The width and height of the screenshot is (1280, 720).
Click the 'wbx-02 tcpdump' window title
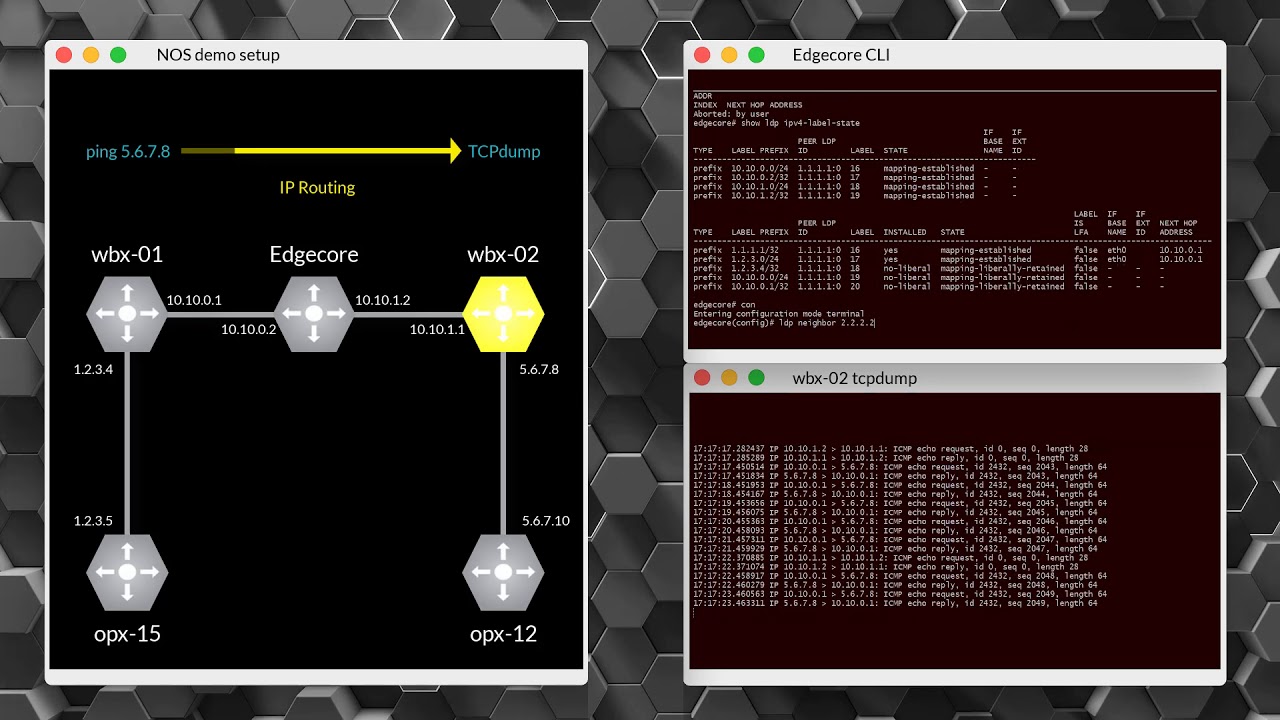tap(854, 378)
